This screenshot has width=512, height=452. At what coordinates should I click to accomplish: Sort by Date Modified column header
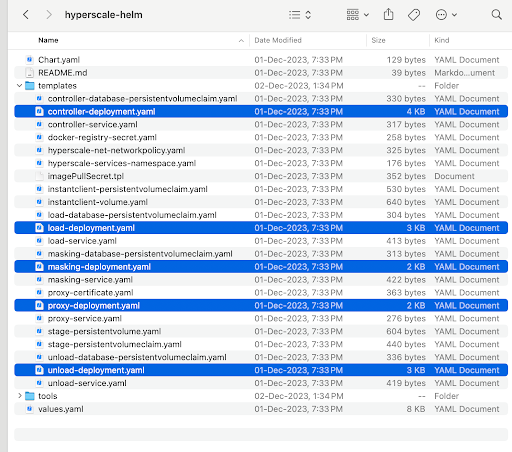278,40
